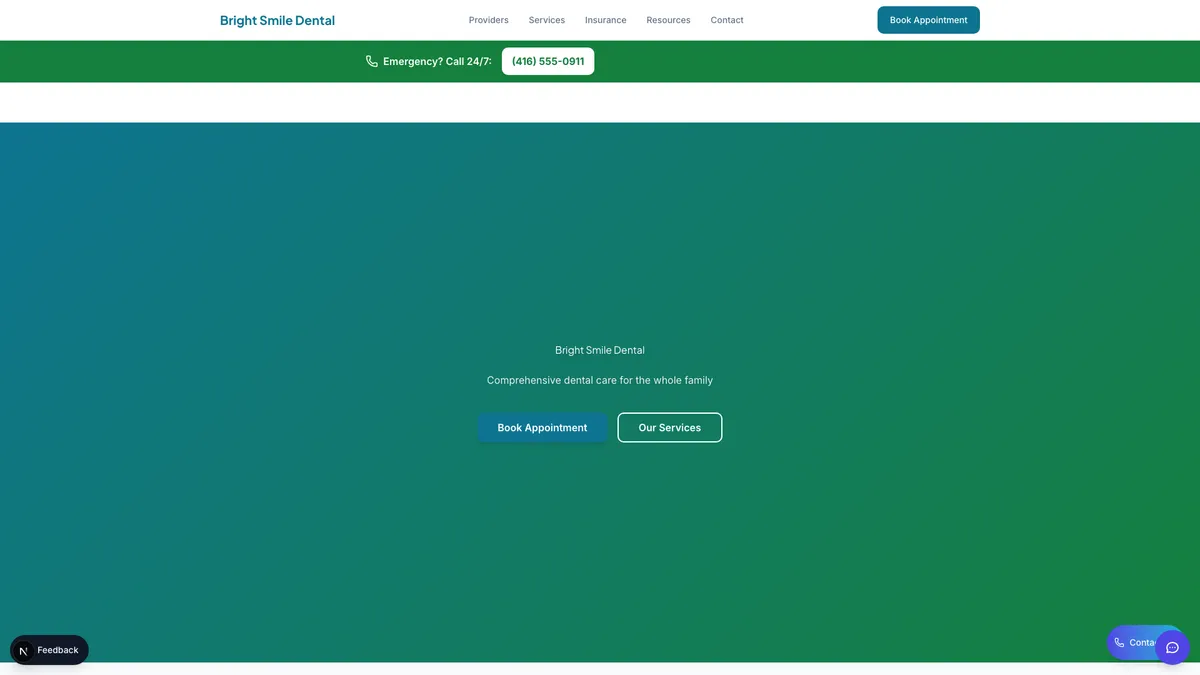Click the Next.js N logo icon
This screenshot has height=675, width=1200.
click(24, 650)
